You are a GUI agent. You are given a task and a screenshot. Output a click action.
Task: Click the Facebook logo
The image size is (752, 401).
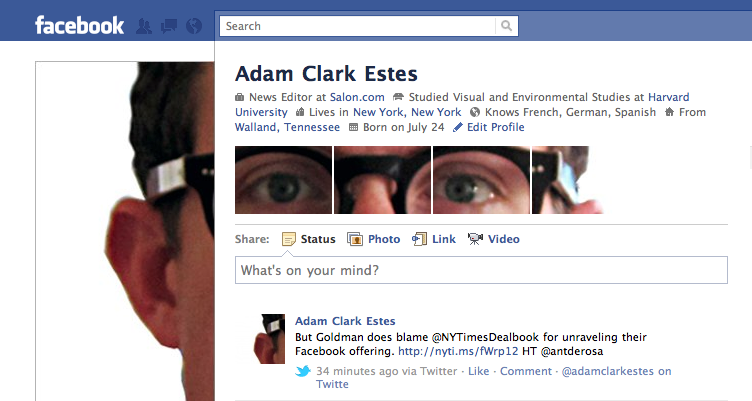[80, 25]
